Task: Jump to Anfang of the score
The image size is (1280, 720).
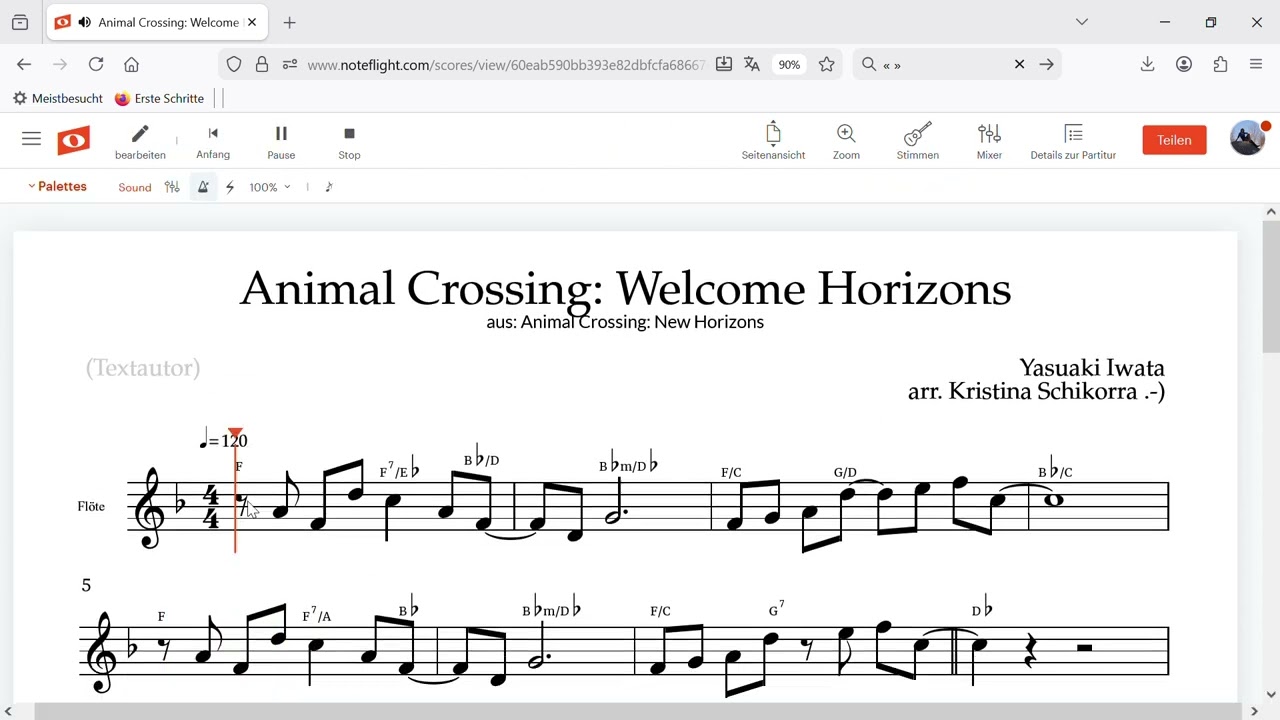Action: click(213, 141)
